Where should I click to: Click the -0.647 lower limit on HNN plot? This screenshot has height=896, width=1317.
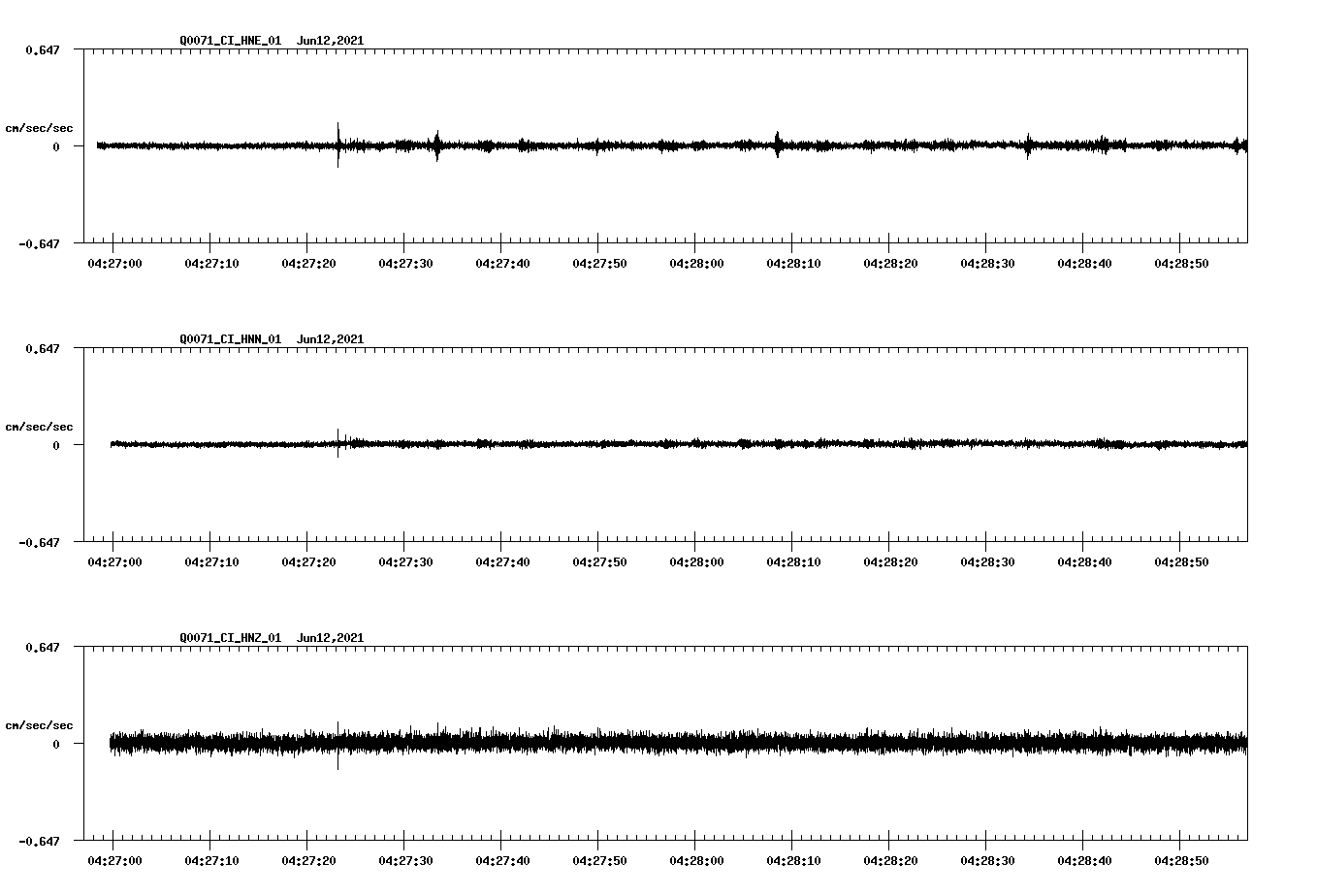click(39, 542)
